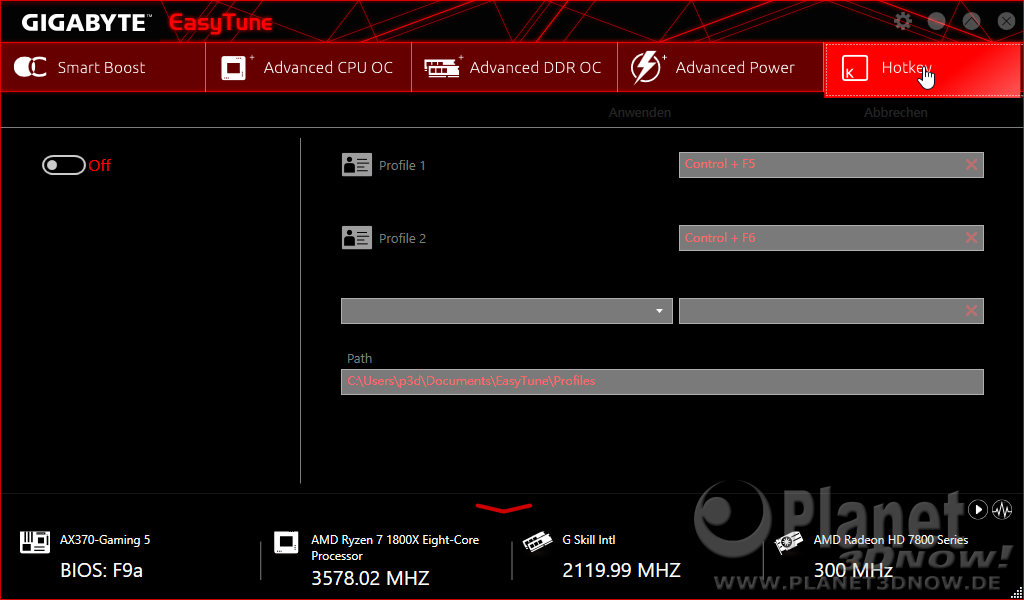Click the profiles Path field
1024x600 pixels.
pos(662,382)
